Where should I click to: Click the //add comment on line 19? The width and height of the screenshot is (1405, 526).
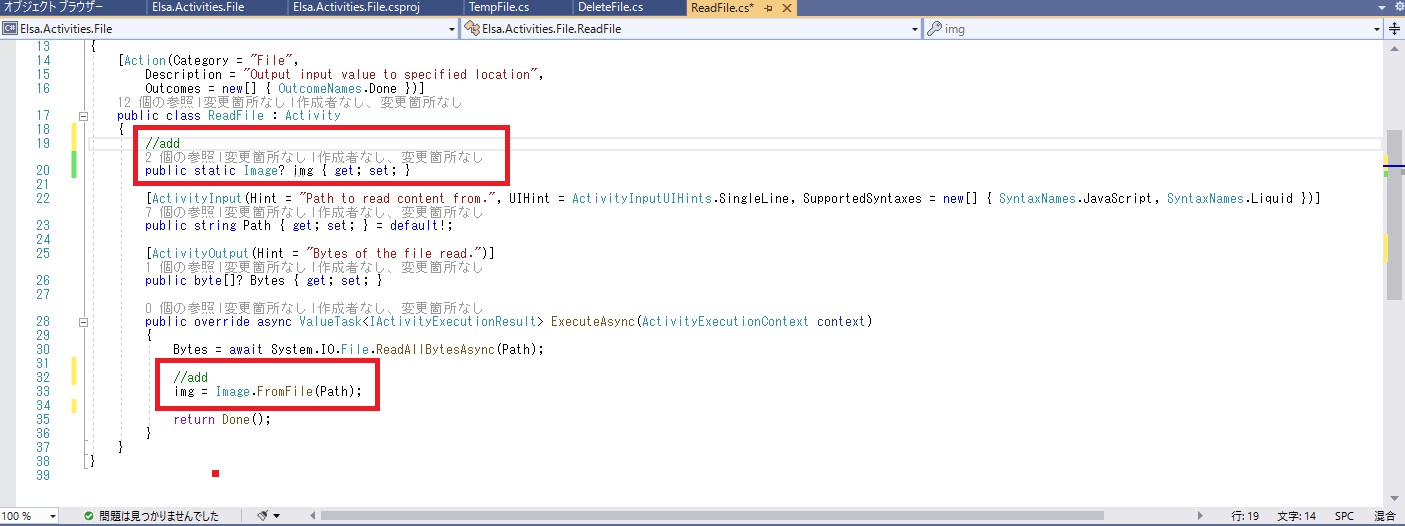162,143
